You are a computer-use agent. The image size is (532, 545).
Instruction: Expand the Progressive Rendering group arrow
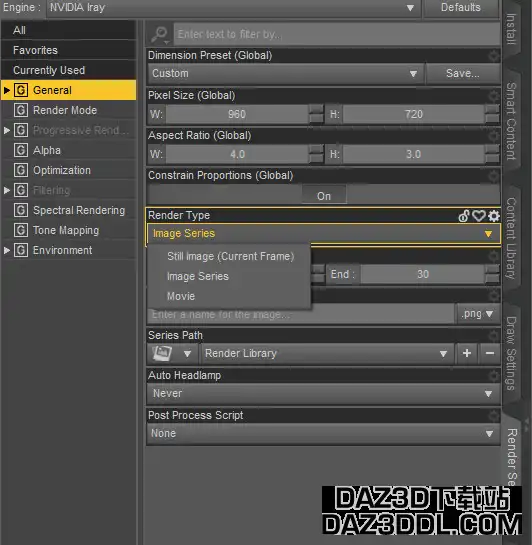[7, 130]
